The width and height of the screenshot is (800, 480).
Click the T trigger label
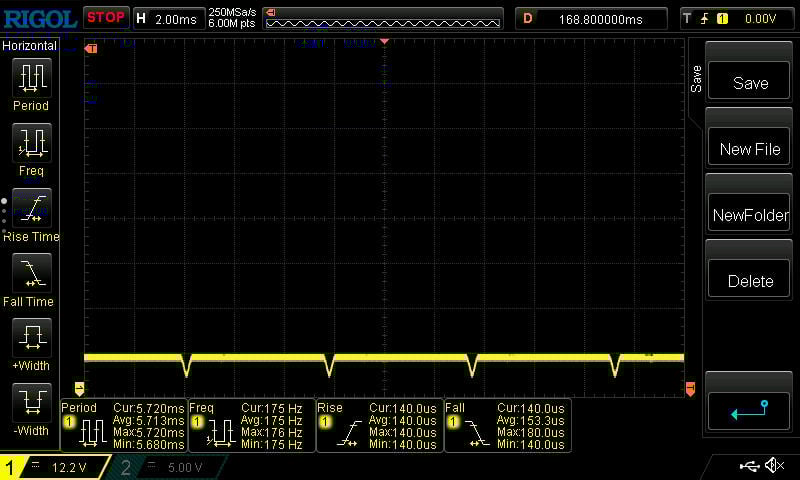click(687, 19)
